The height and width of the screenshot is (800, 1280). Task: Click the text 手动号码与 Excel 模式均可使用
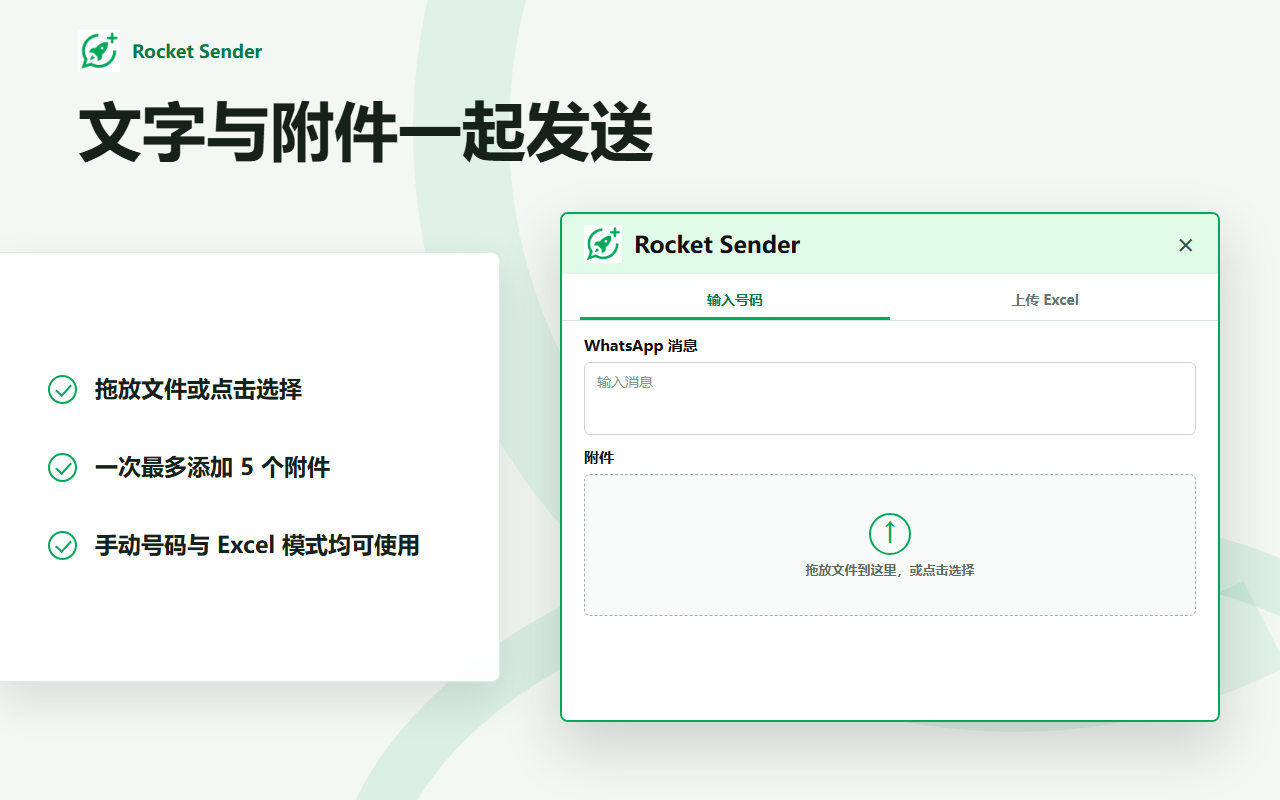tap(257, 545)
